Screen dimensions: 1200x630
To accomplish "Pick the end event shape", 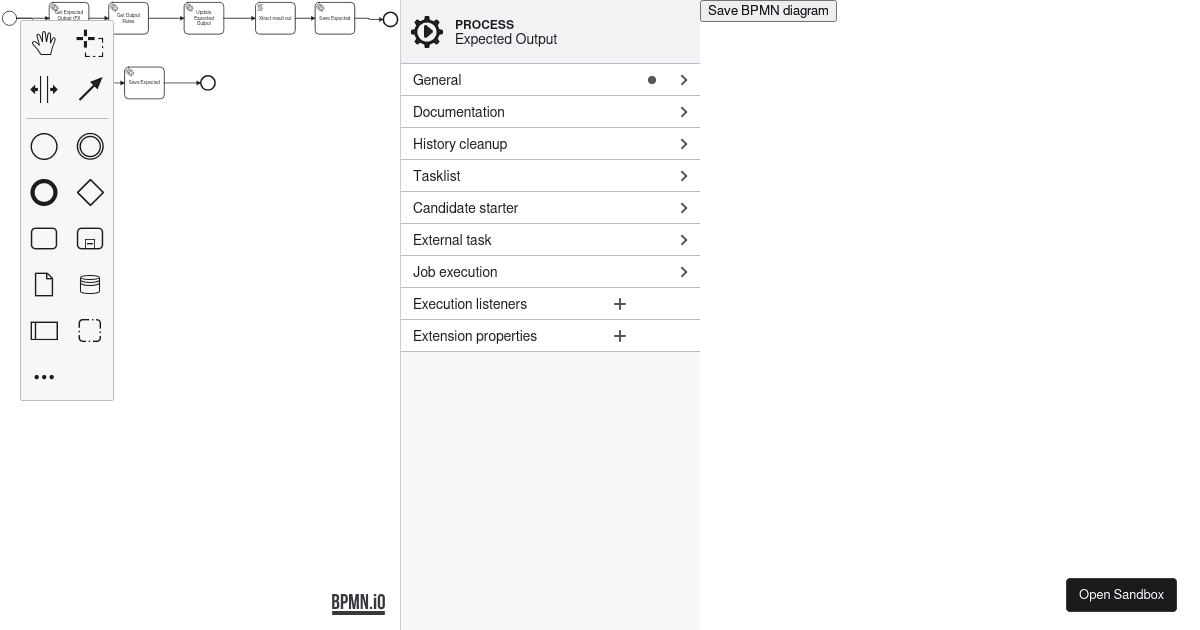I will [x=44, y=192].
